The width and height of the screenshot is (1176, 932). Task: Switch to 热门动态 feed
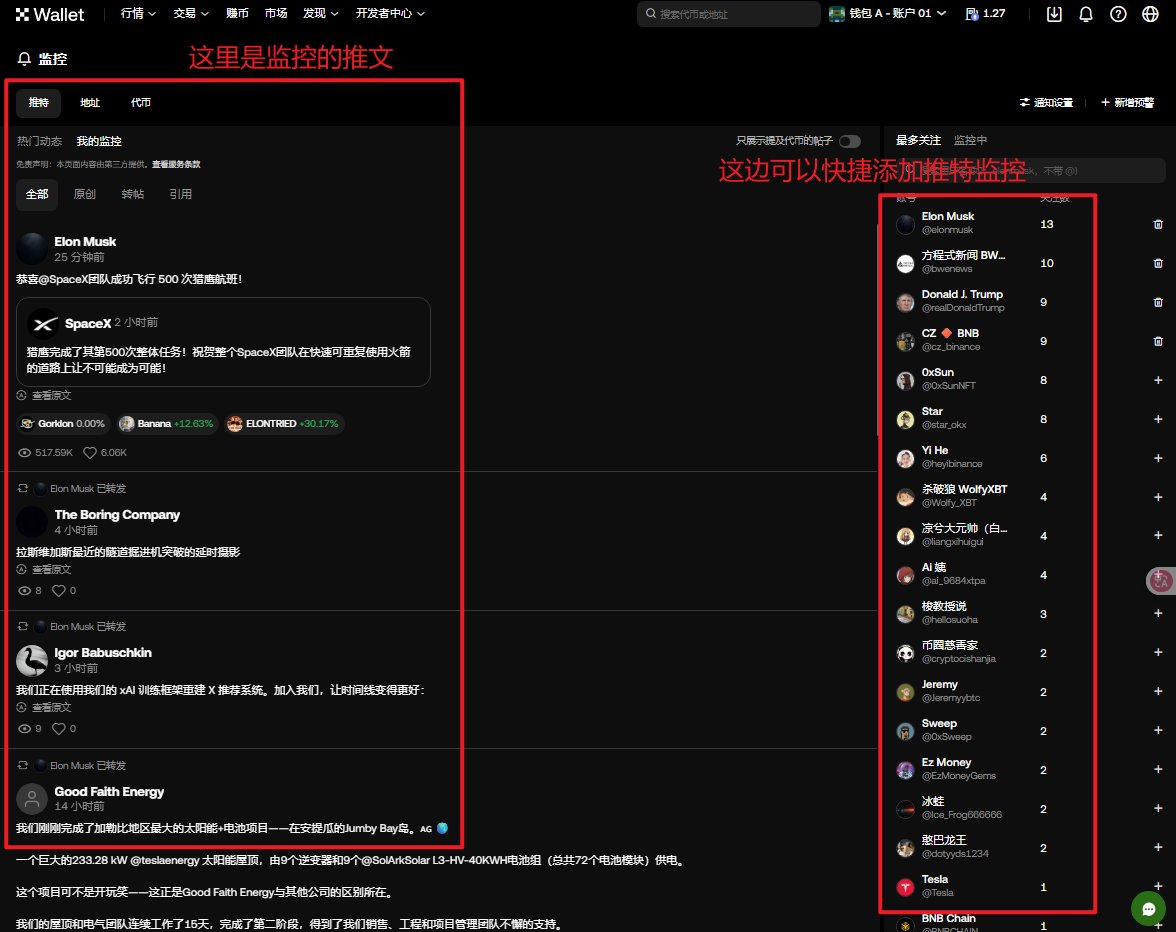coord(40,141)
